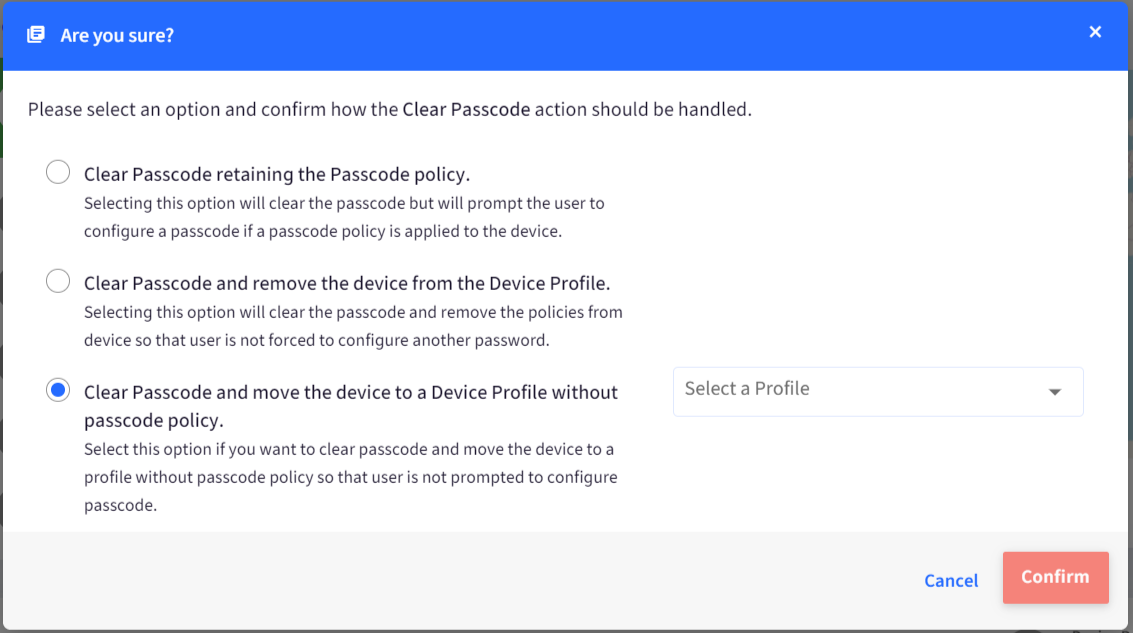Click the description under the move device option
This screenshot has width=1133, height=633.
click(x=350, y=477)
